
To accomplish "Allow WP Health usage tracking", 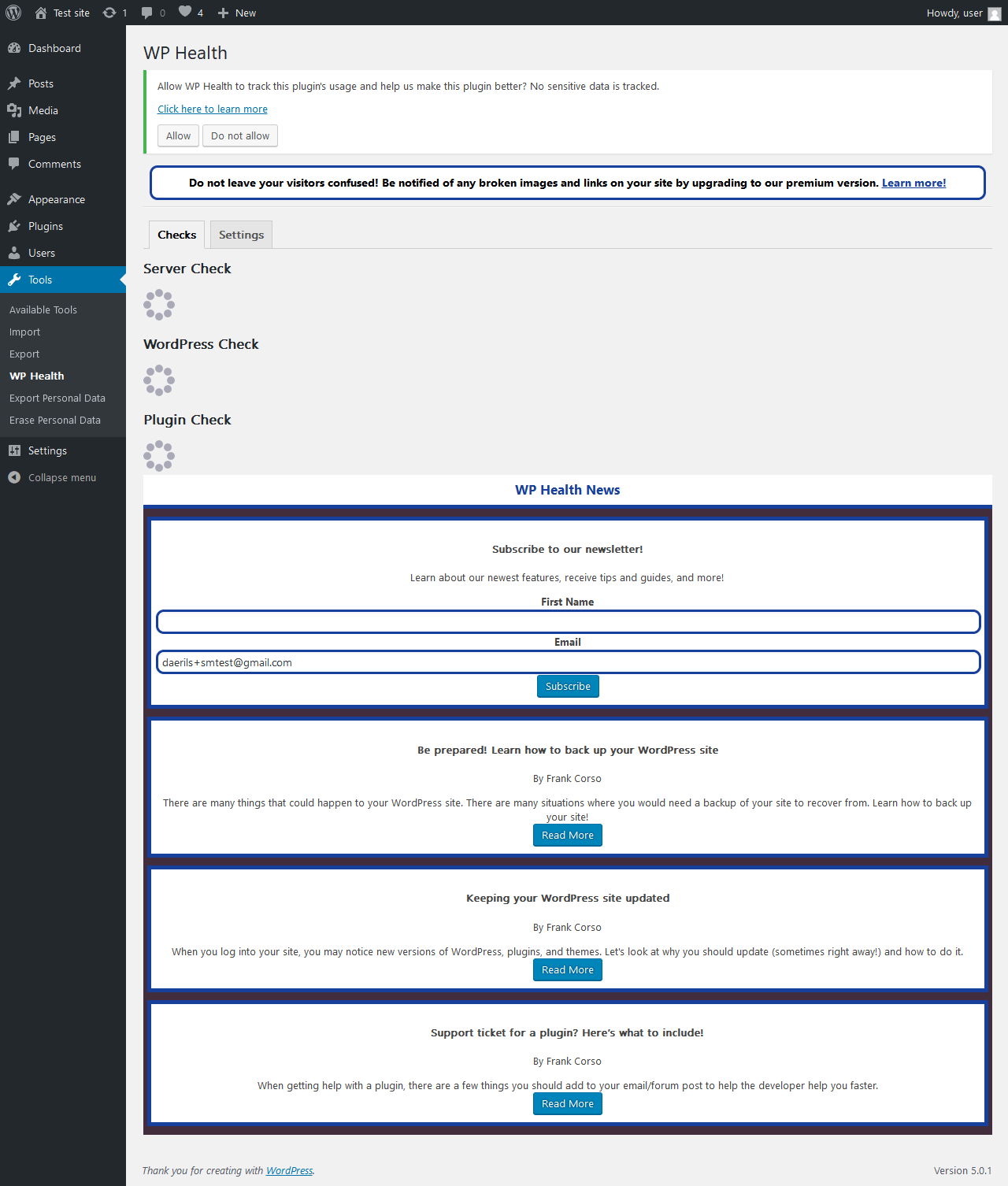I will click(178, 135).
